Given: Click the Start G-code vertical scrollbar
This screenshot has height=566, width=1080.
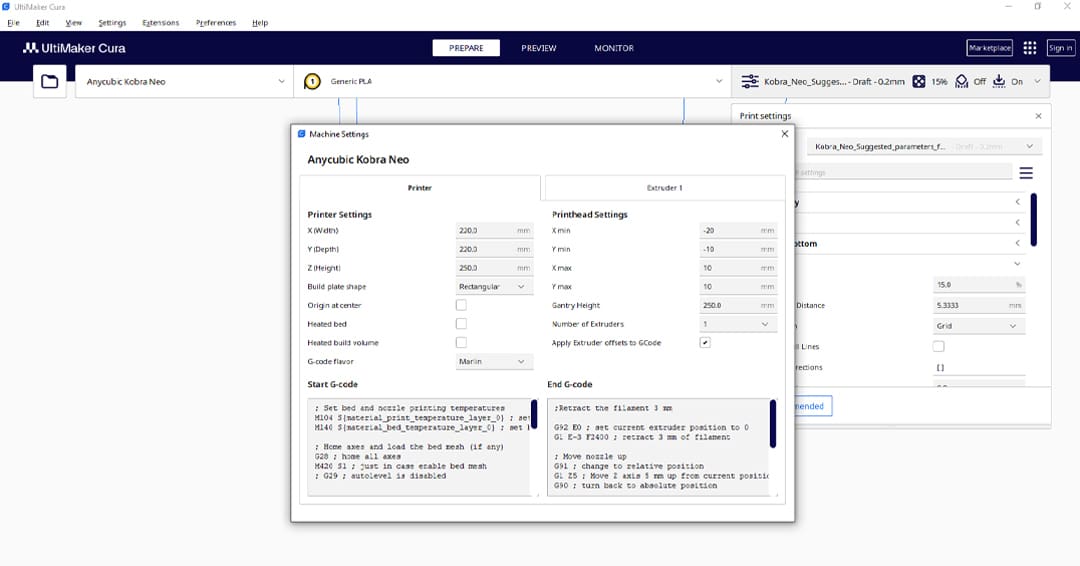Looking at the screenshot, I should pyautogui.click(x=534, y=414).
